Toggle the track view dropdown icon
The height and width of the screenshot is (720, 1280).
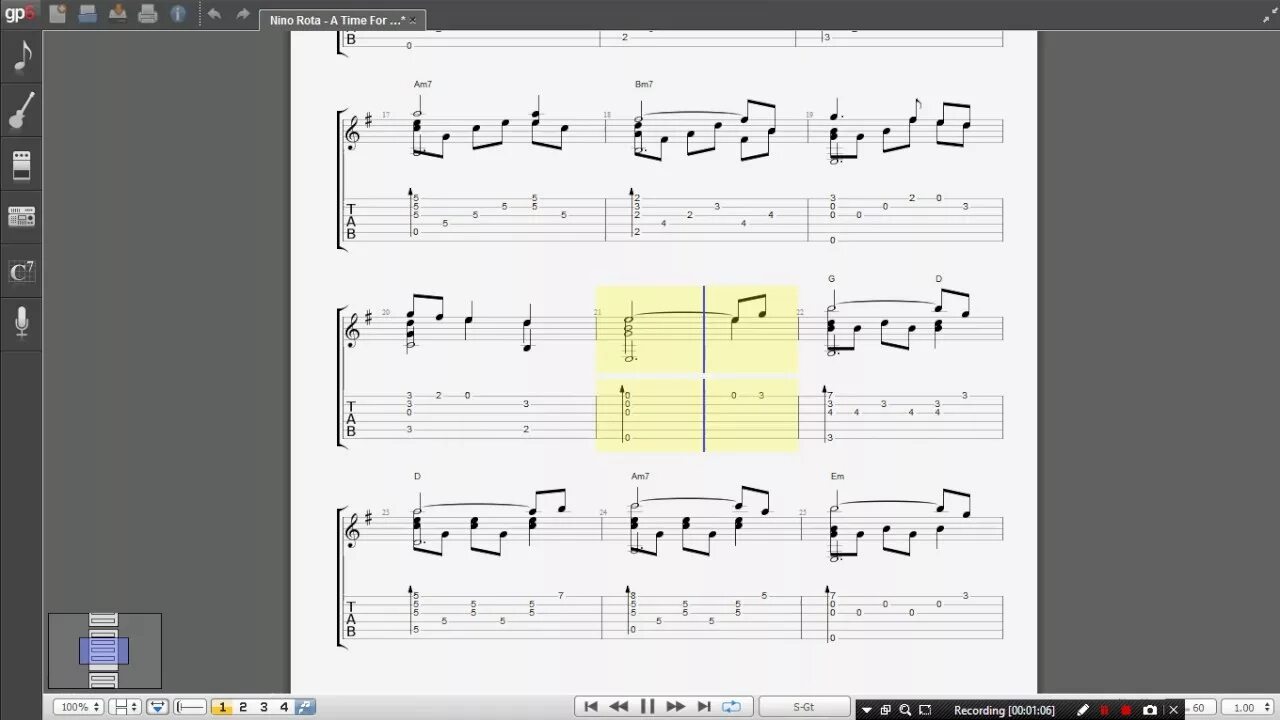157,707
